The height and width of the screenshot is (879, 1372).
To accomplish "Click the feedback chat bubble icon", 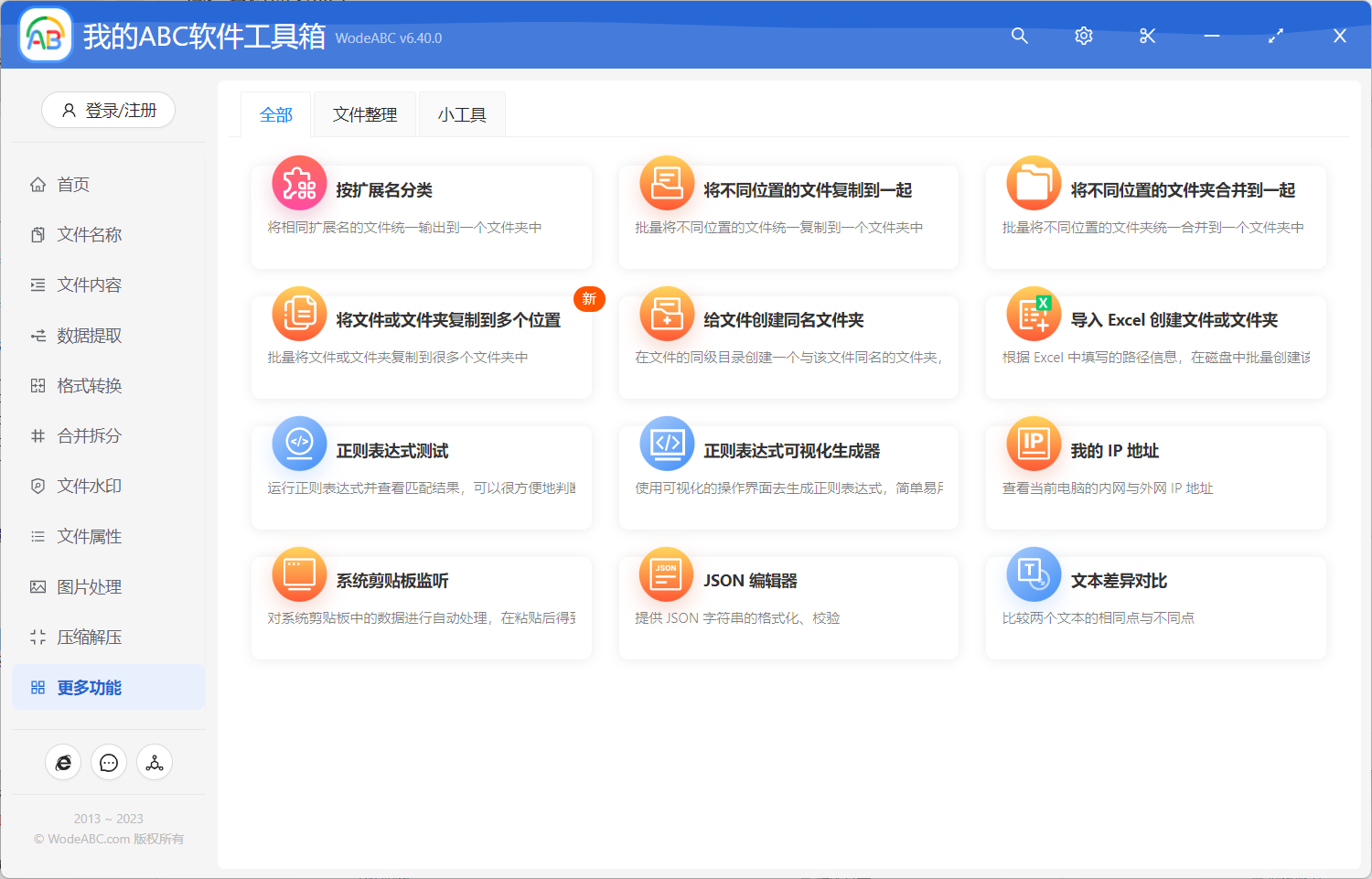I will [x=109, y=762].
